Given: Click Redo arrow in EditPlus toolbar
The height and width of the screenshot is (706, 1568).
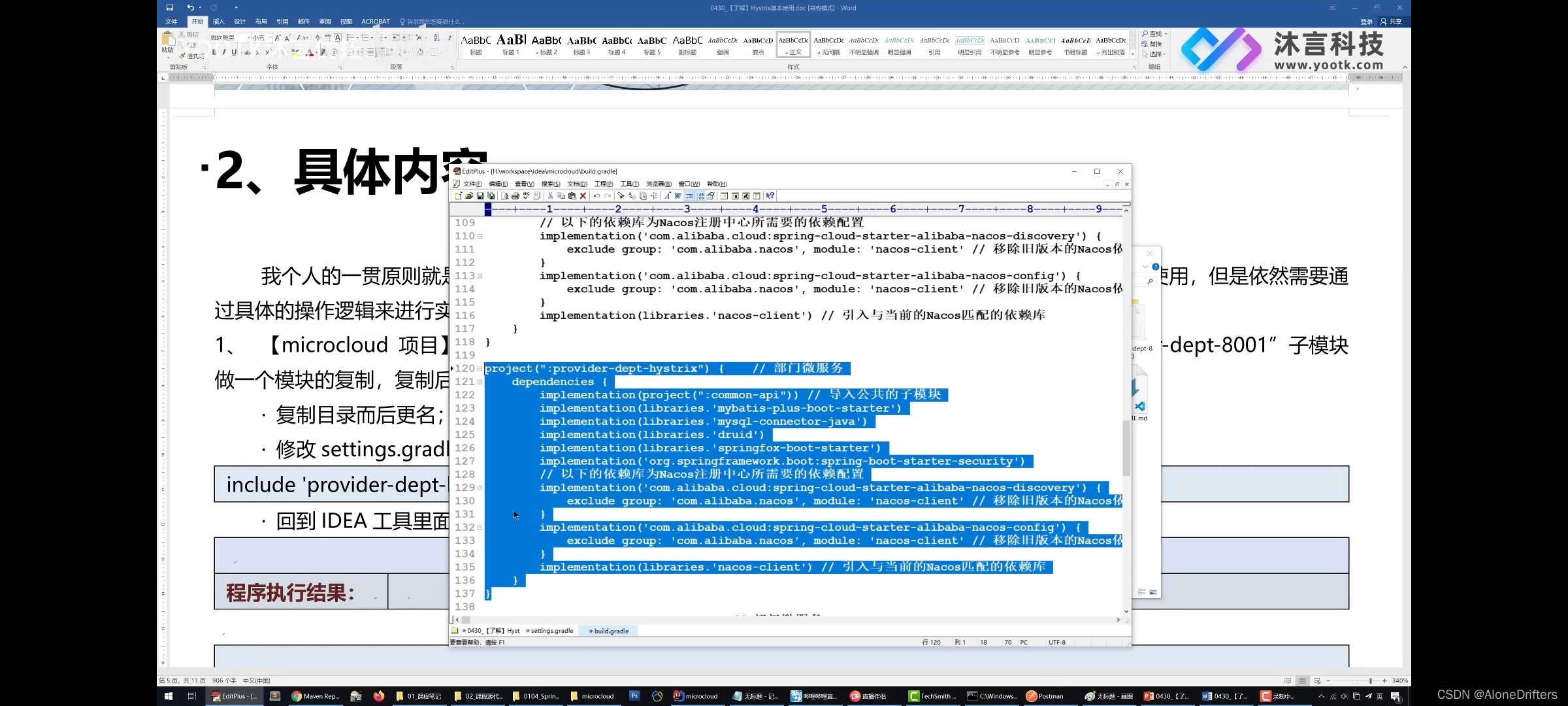Looking at the screenshot, I should pyautogui.click(x=608, y=195).
